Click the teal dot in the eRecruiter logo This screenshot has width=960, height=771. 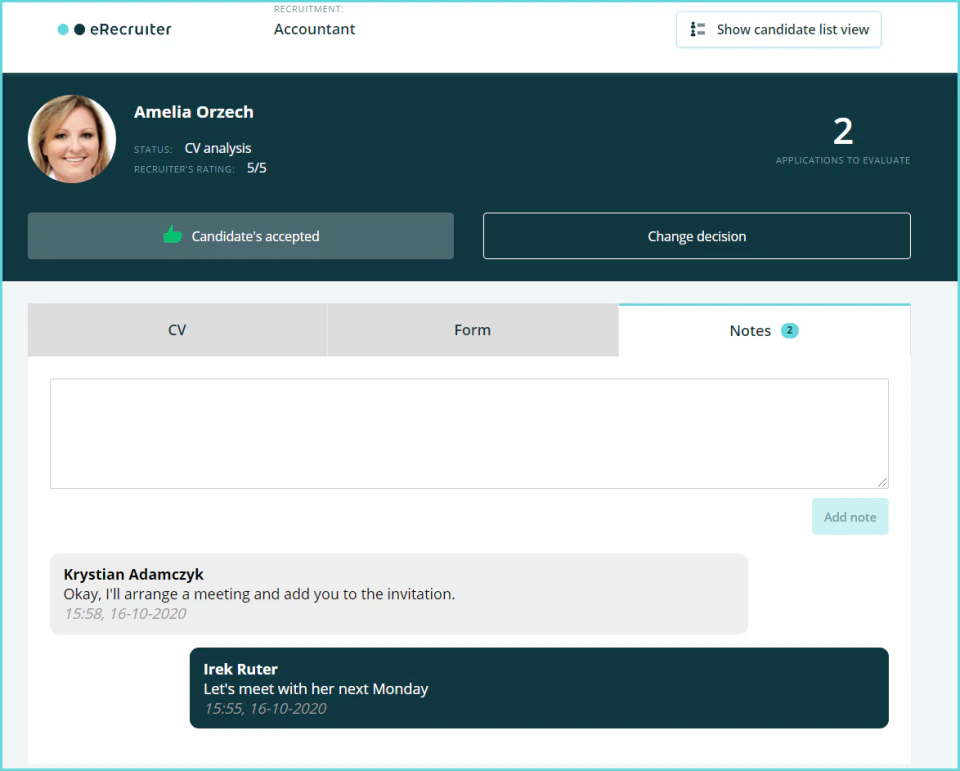62,29
